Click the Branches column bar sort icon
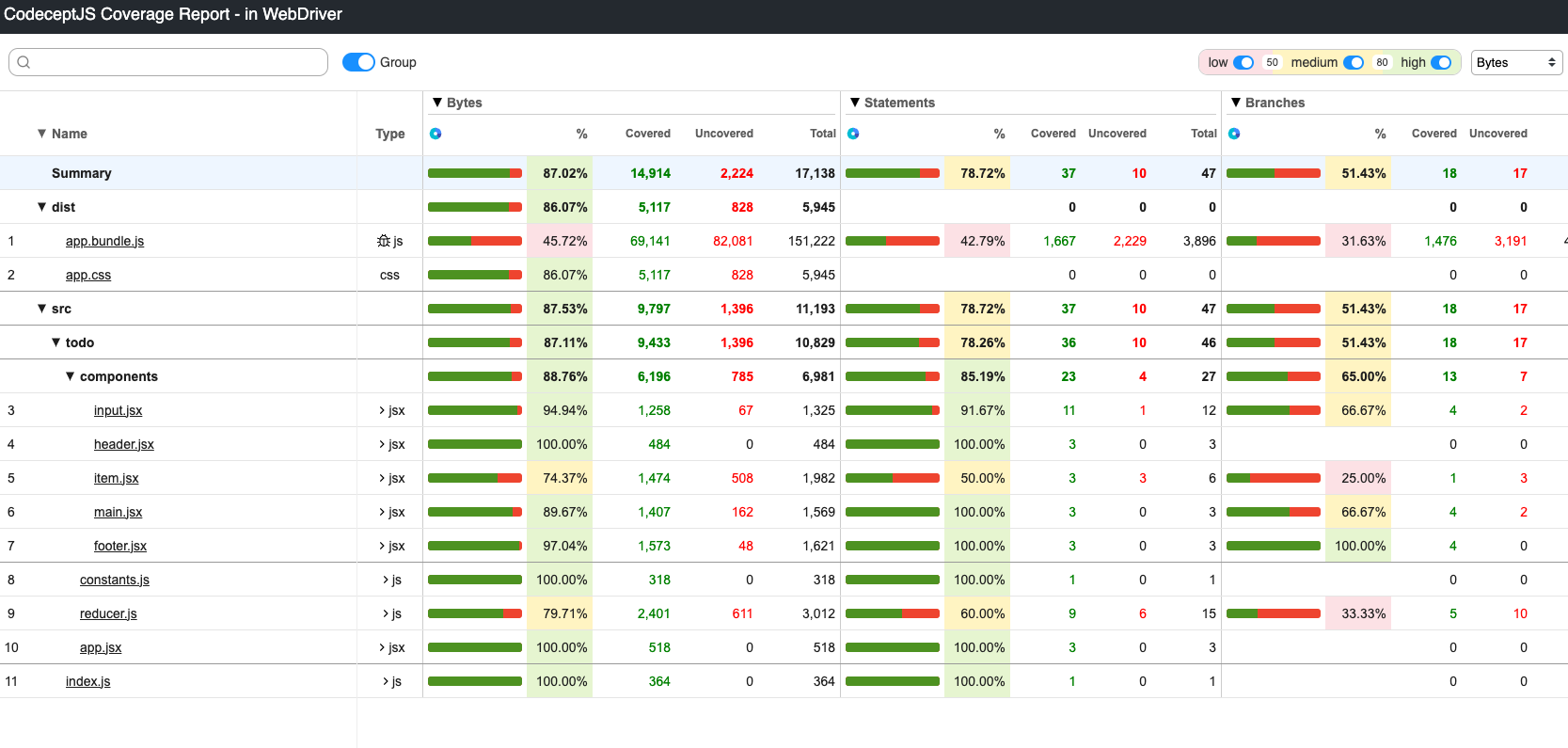The height and width of the screenshot is (748, 1568). (x=1234, y=134)
